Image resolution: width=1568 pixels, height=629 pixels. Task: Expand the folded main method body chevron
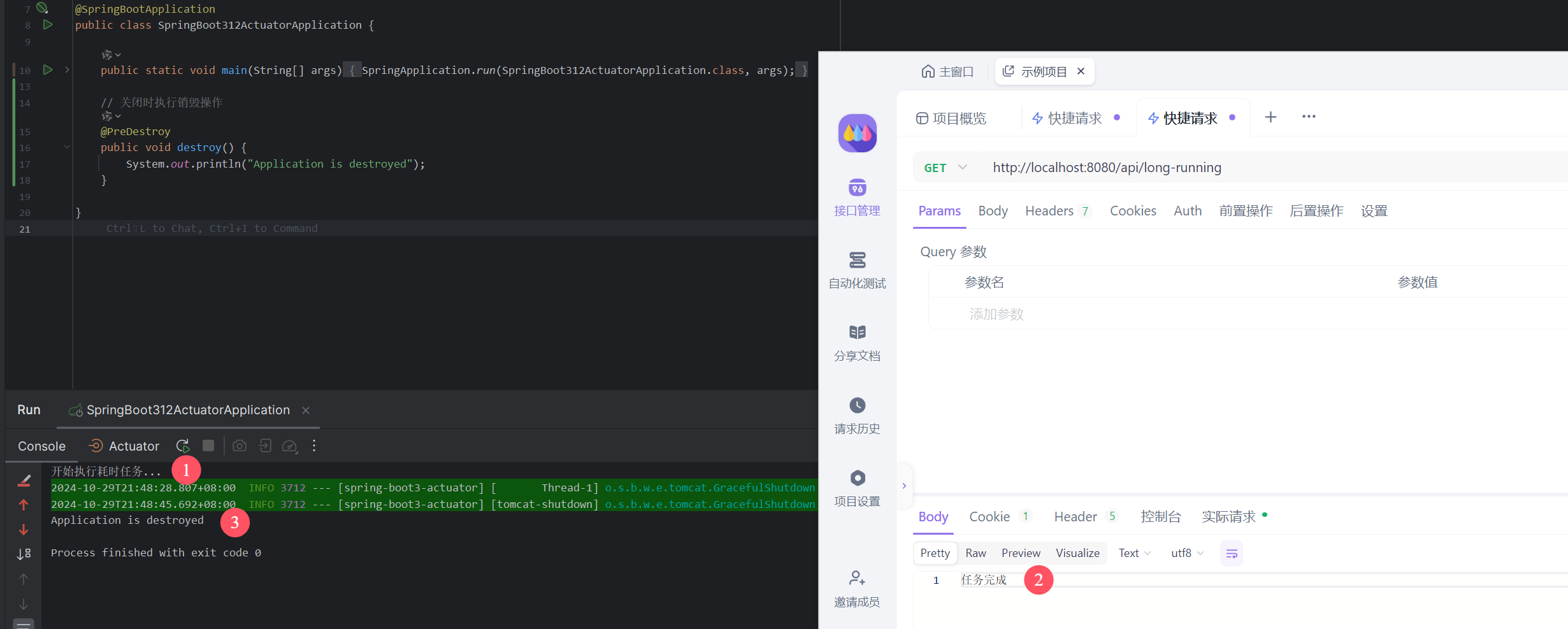tap(67, 69)
